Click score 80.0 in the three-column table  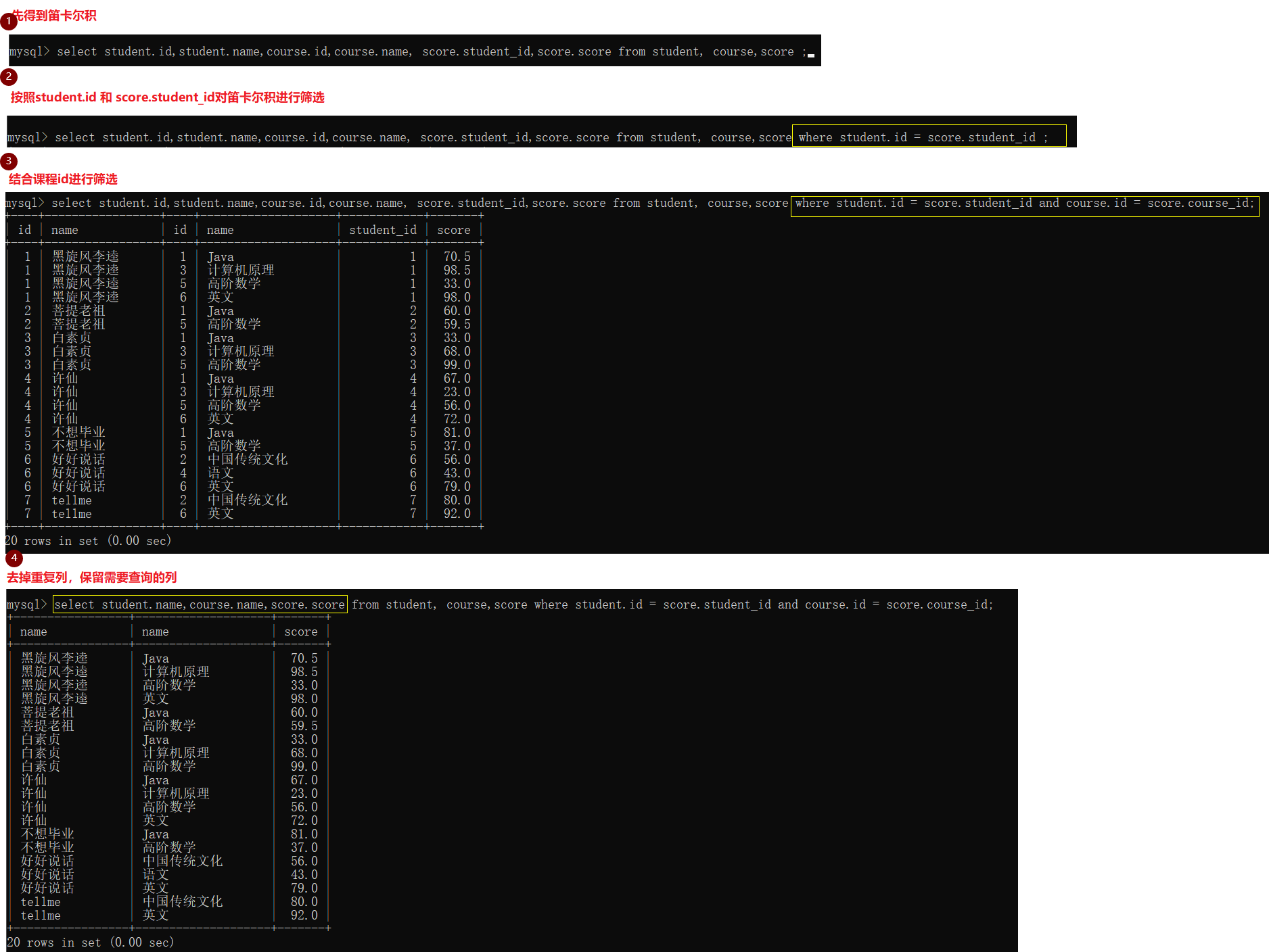(304, 901)
